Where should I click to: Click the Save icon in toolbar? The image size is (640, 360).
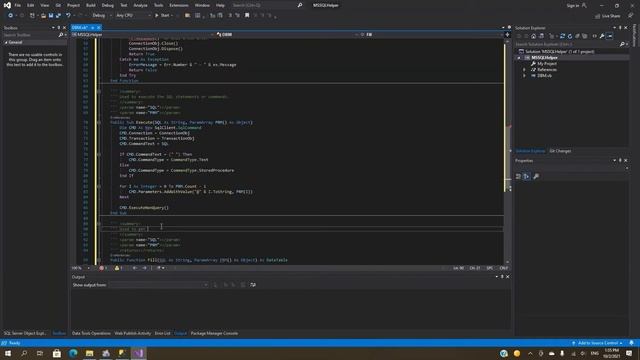51,16
